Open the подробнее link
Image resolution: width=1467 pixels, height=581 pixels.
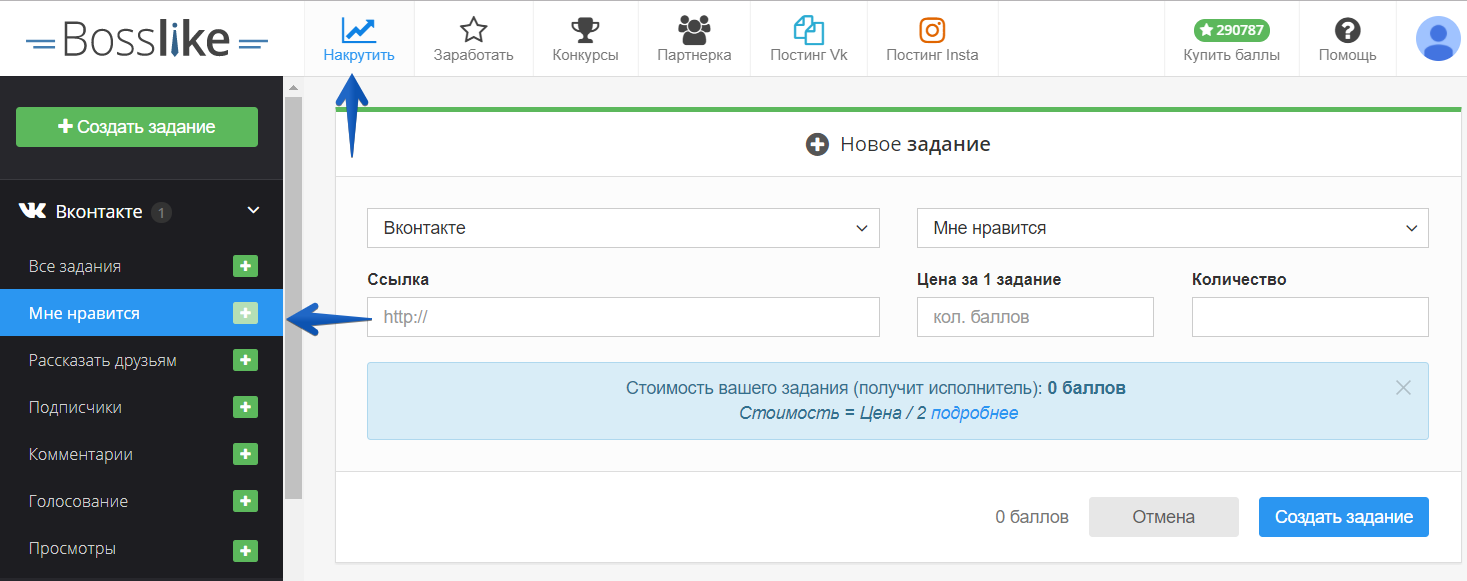pyautogui.click(x=974, y=412)
